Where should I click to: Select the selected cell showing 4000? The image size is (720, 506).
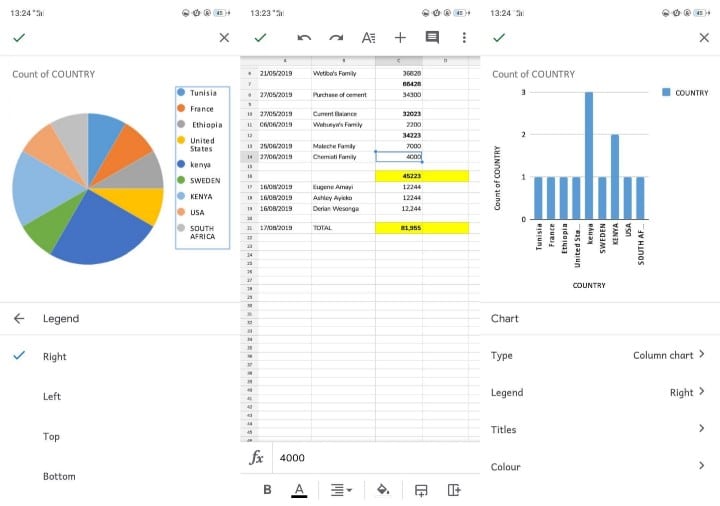click(399, 157)
